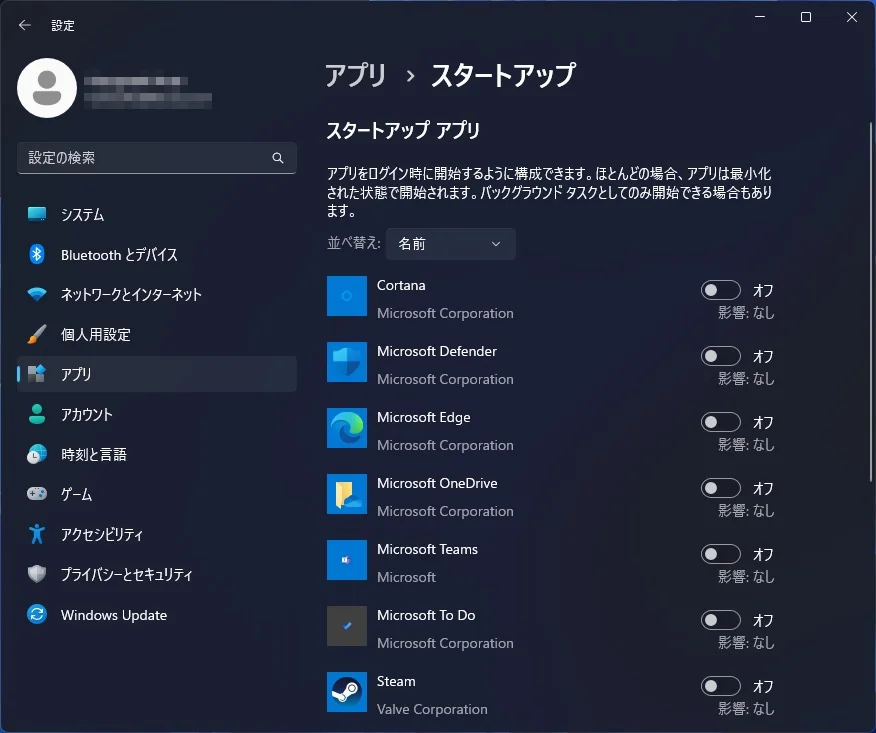Open the user account profile picture
The height and width of the screenshot is (733, 876).
click(47, 88)
